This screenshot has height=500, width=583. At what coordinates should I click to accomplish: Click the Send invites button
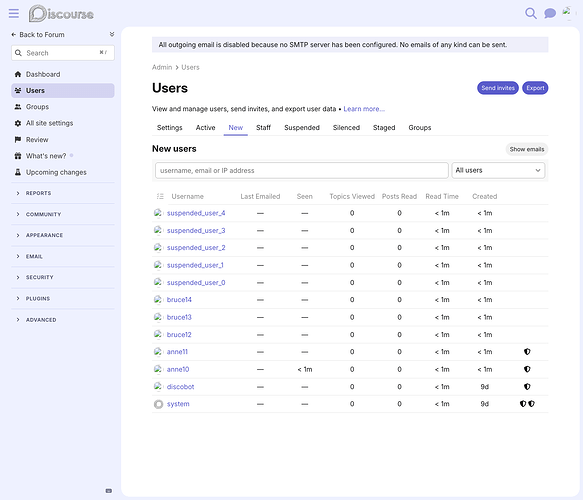498,88
